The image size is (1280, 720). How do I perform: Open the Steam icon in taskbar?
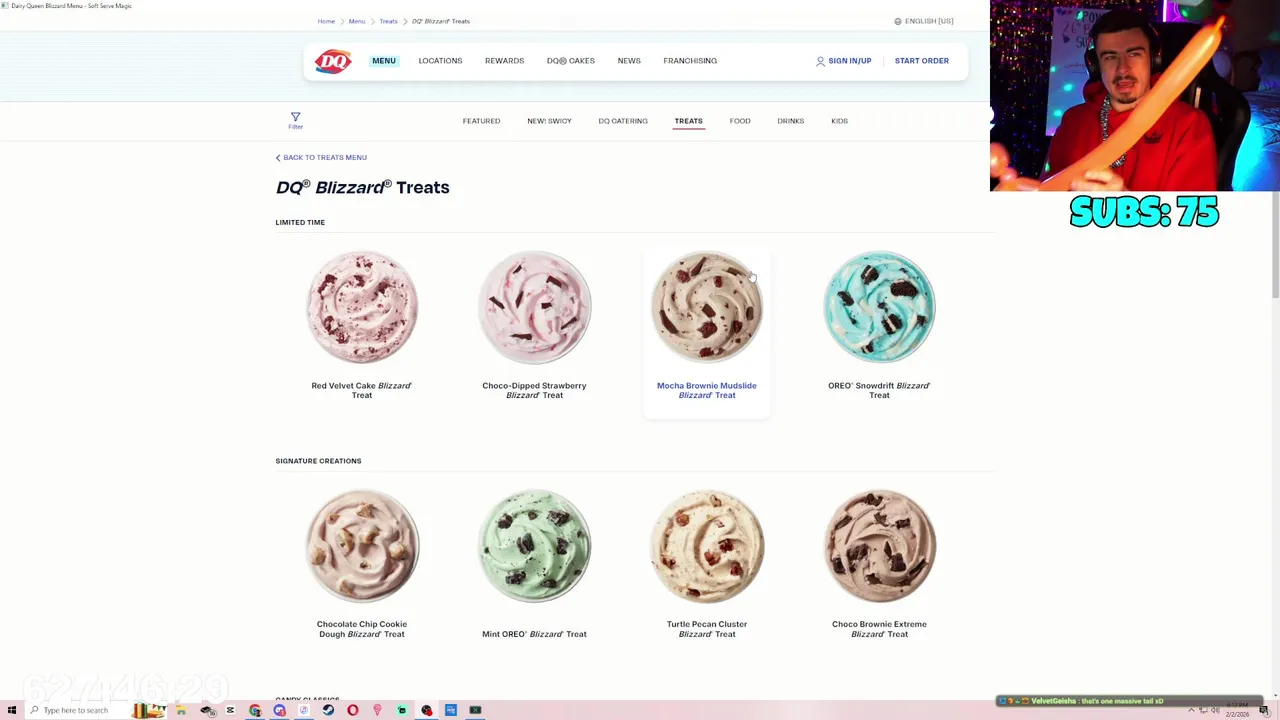[x=328, y=710]
